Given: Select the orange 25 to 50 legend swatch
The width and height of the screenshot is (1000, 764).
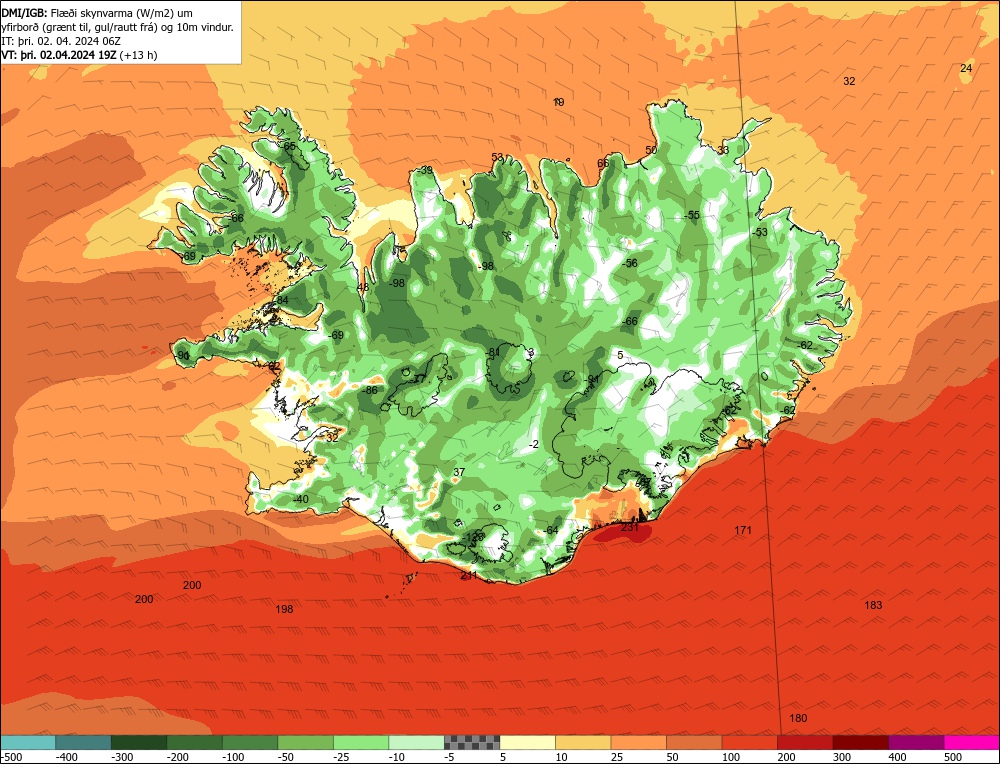Looking at the screenshot, I should point(638,742).
